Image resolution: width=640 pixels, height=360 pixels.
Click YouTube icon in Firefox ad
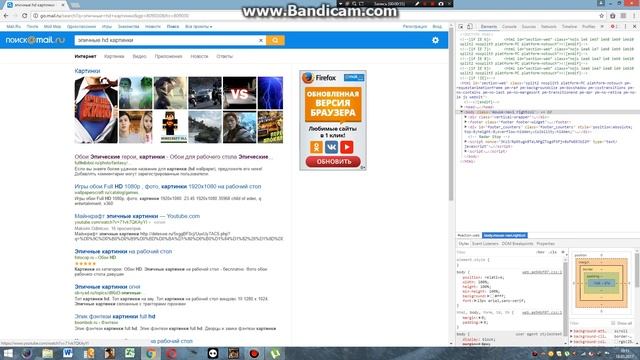tap(347, 147)
